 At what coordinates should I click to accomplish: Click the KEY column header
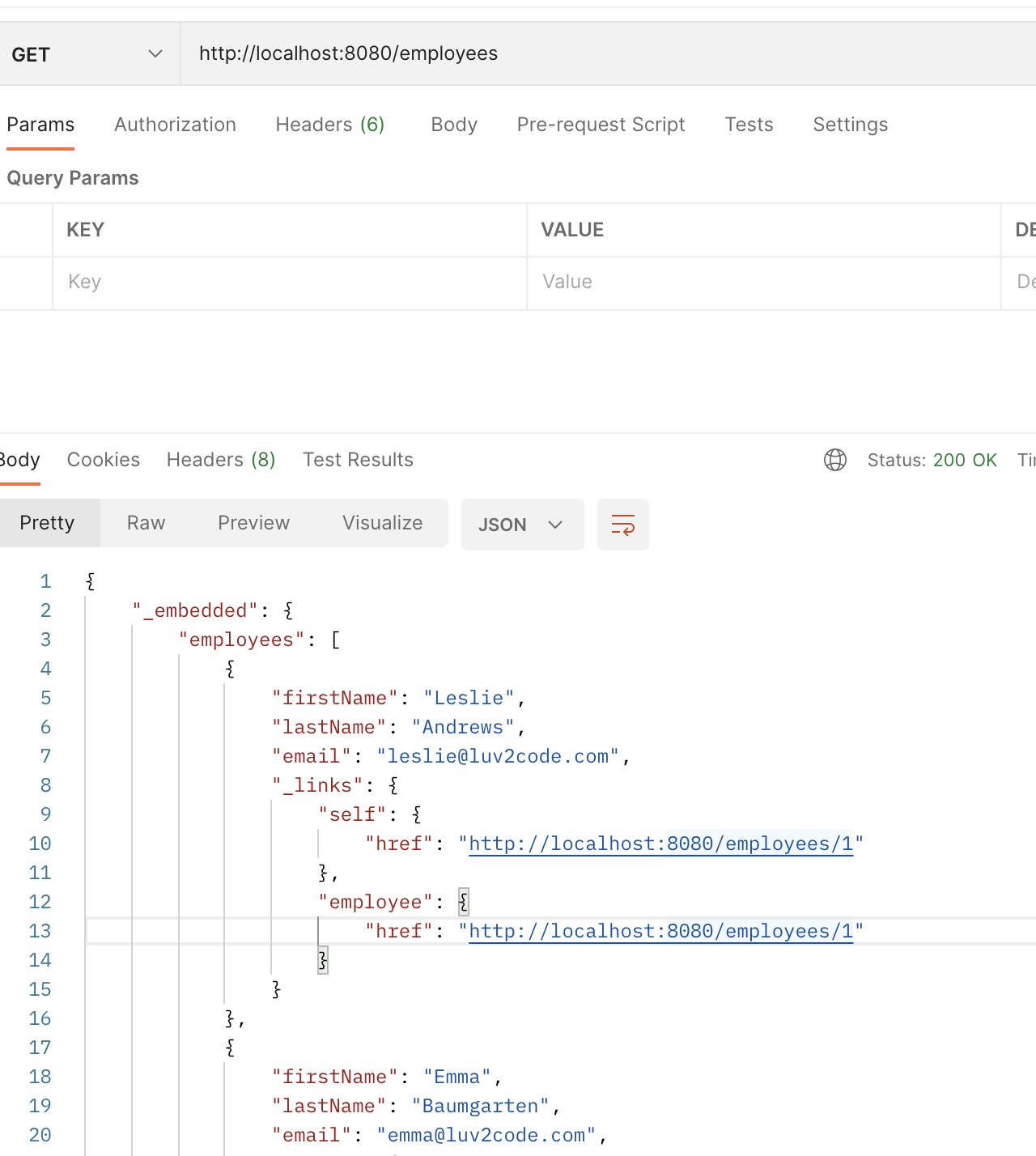coord(85,230)
